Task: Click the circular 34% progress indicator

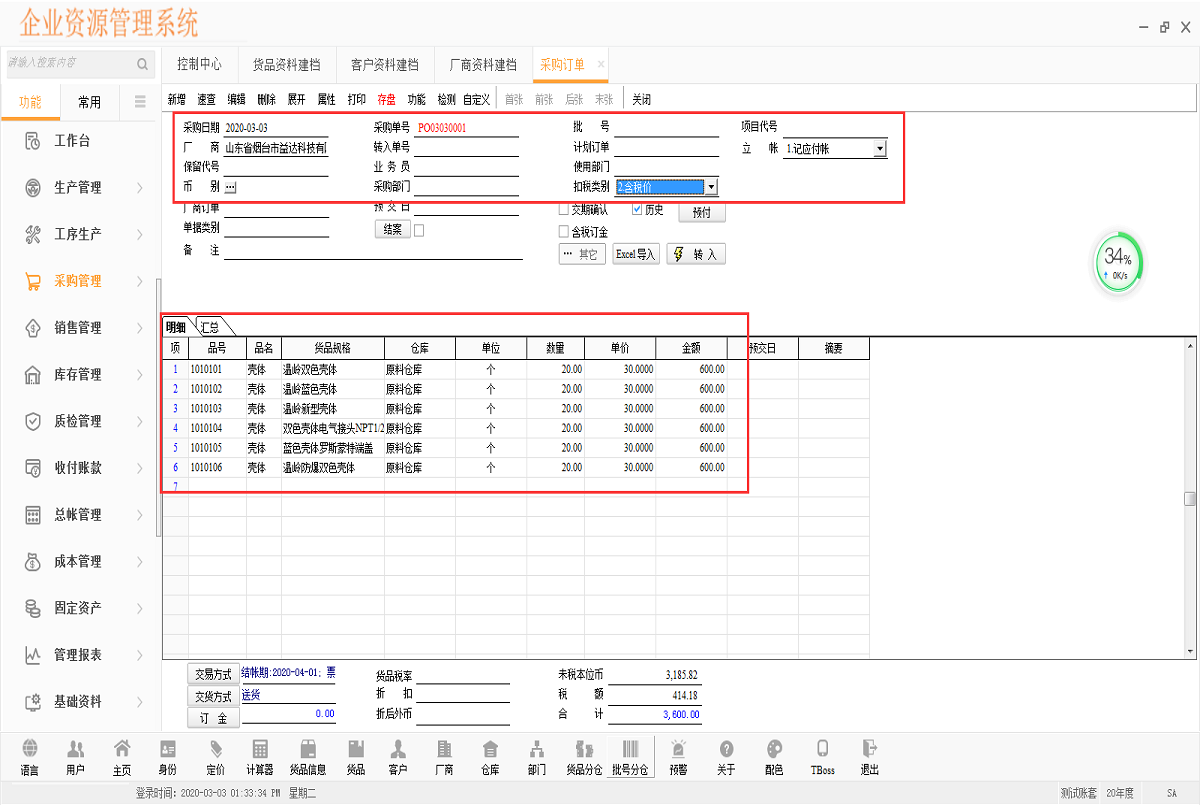Action: click(x=1117, y=262)
